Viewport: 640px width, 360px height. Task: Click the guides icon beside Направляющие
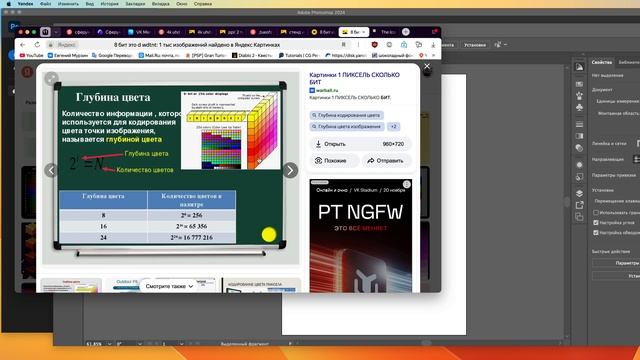[636, 159]
